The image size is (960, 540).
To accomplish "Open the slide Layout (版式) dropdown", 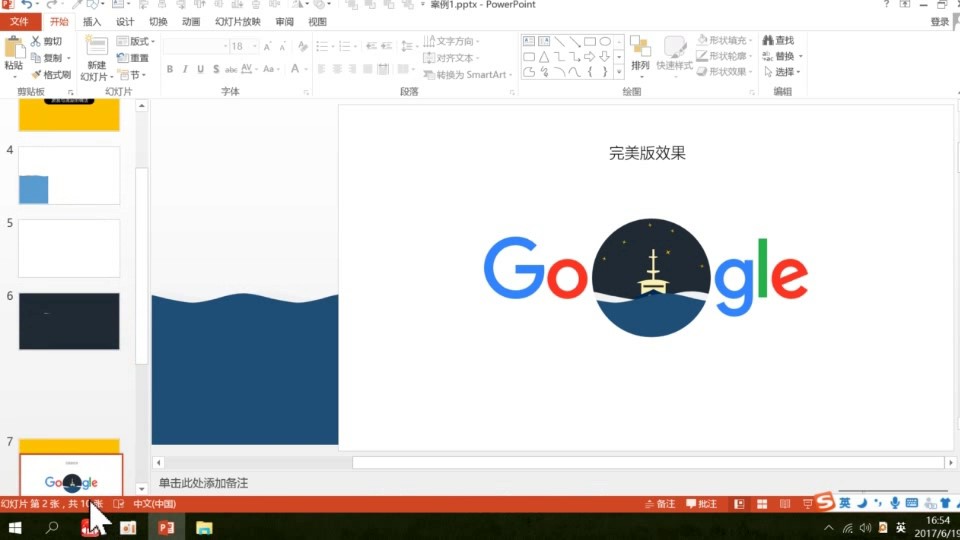I will tap(135, 41).
